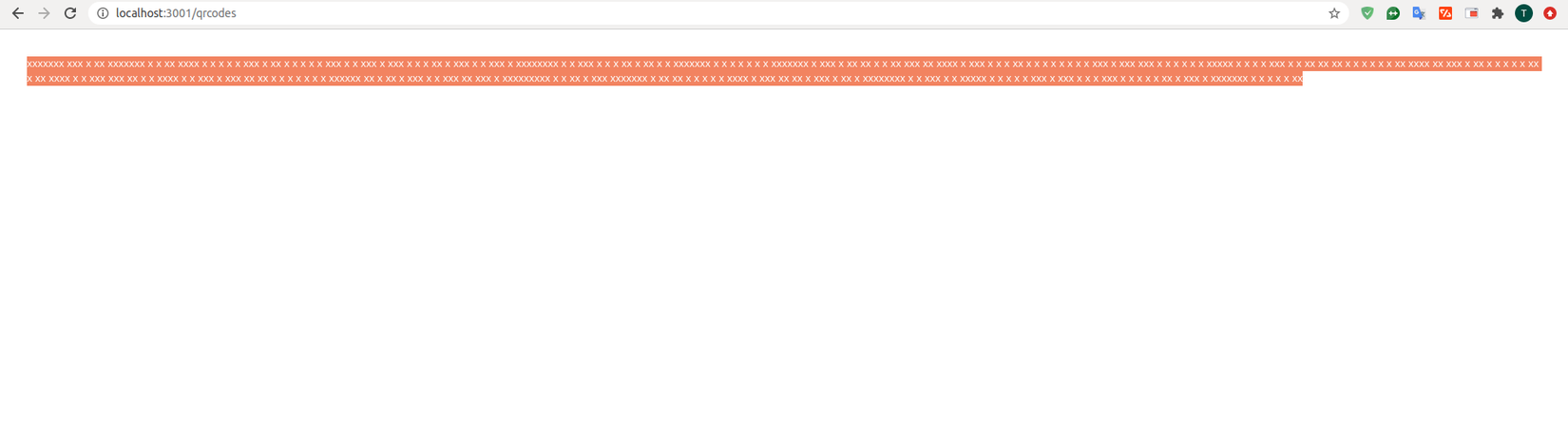Open the green shield AdGuard extension
Viewport: 1568px width, 431px height.
coord(1367,13)
